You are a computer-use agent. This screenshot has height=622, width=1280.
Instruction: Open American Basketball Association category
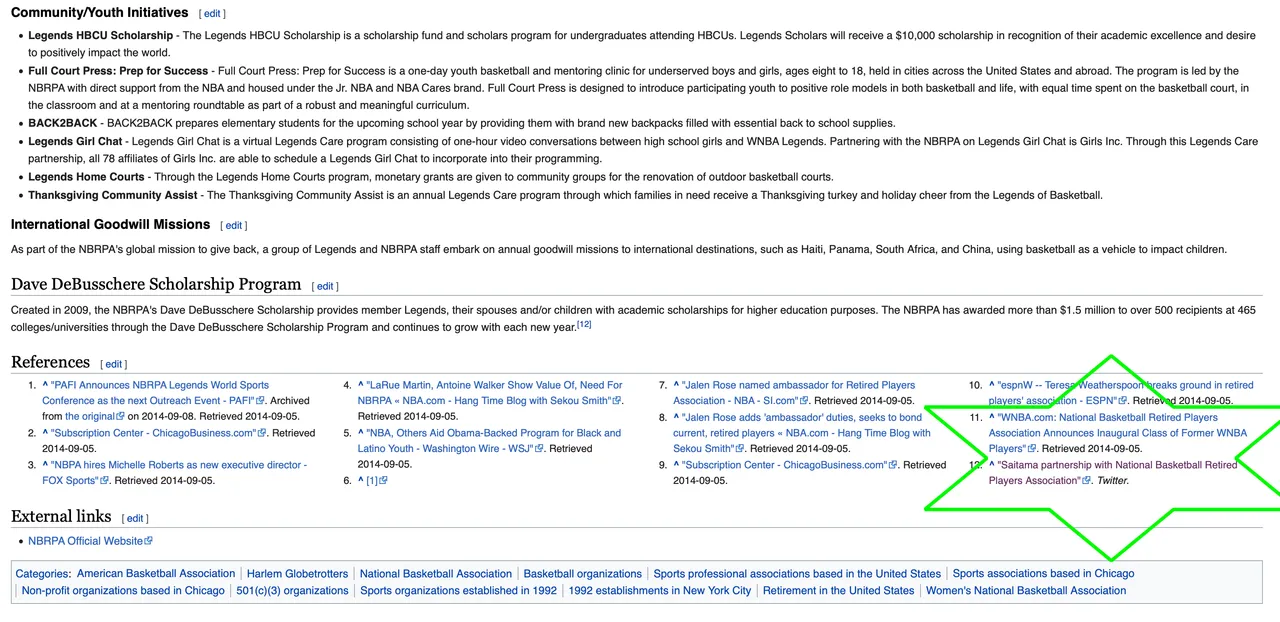156,574
